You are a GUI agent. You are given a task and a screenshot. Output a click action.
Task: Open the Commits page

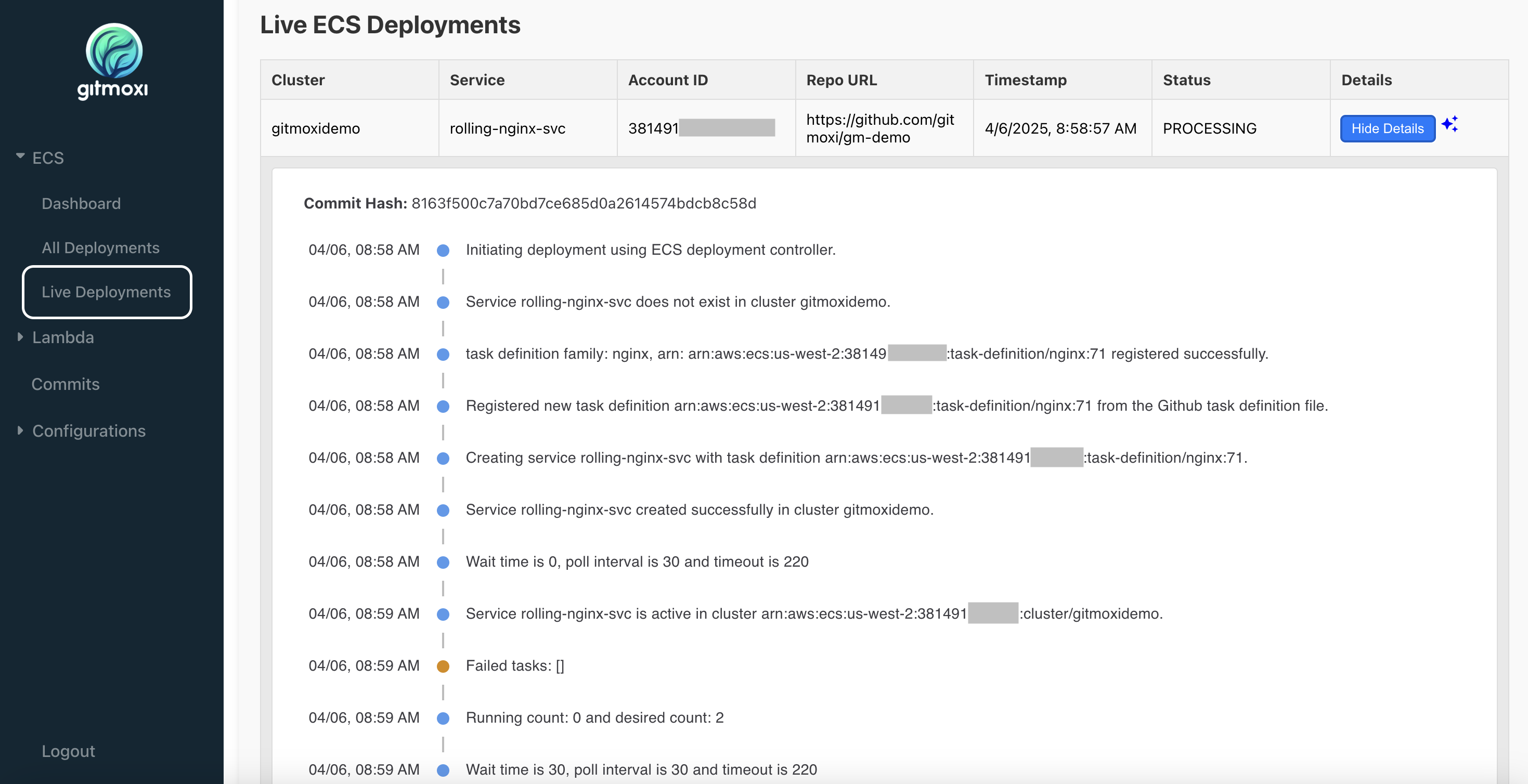pos(65,384)
